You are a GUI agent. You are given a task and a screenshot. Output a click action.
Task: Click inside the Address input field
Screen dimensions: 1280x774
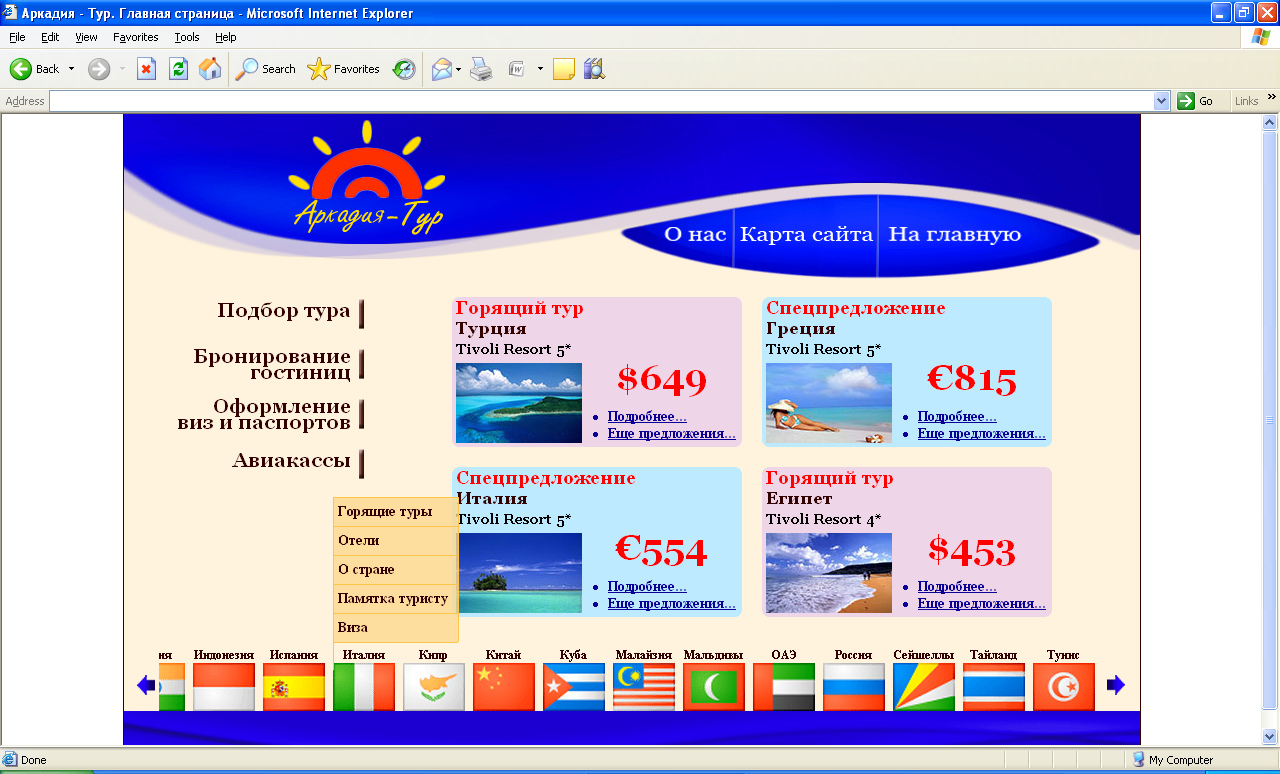600,101
